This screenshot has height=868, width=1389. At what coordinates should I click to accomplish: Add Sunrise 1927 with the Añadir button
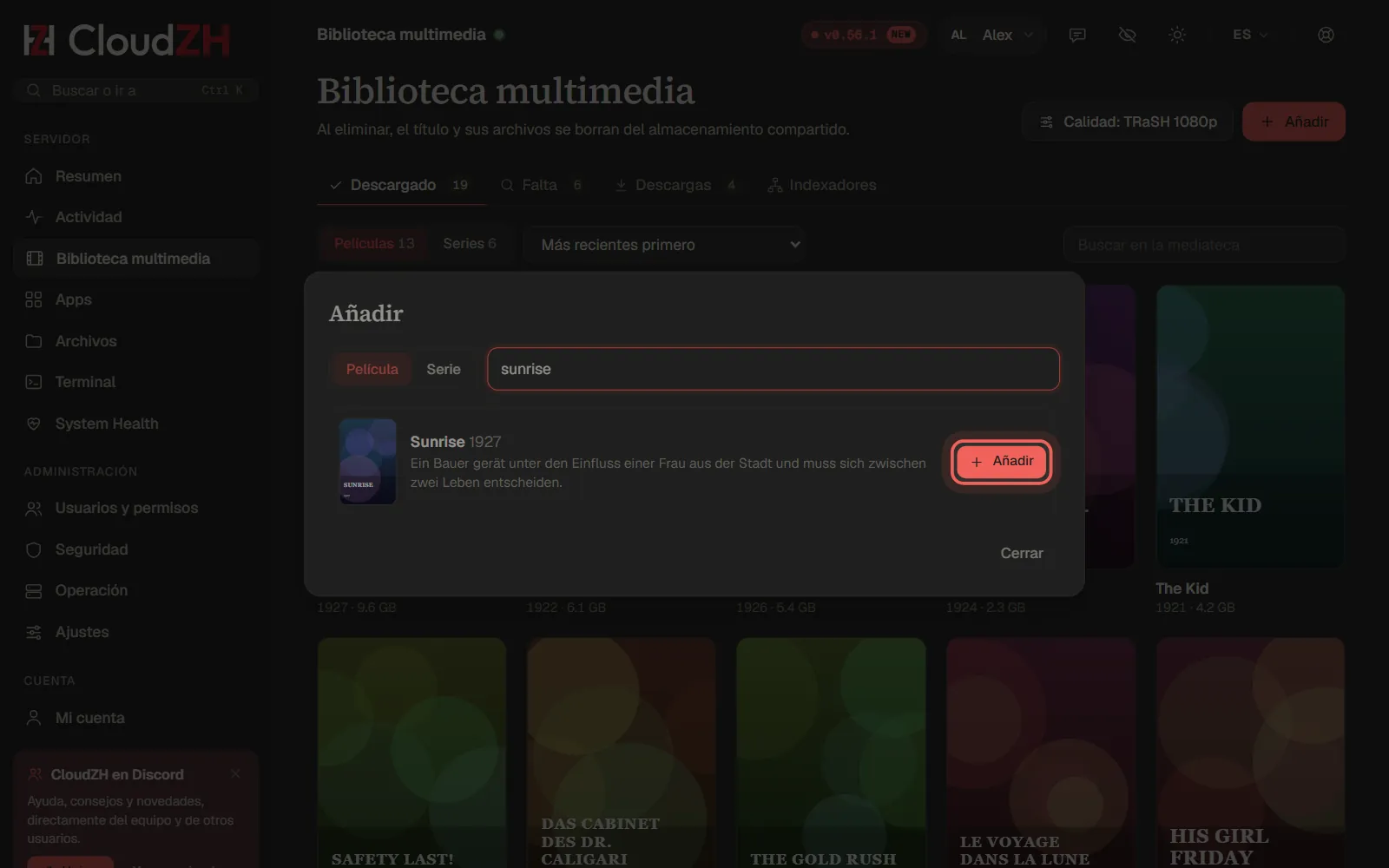point(1002,461)
